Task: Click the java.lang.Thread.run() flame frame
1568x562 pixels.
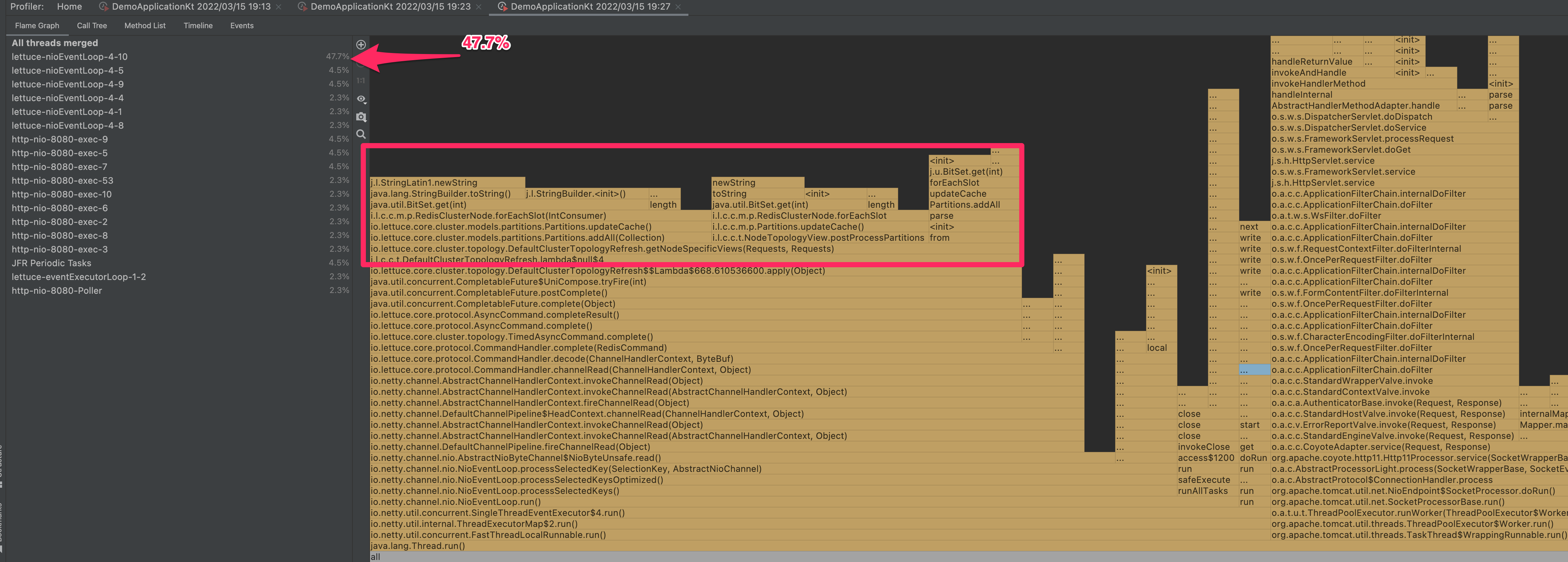Action: tap(417, 545)
